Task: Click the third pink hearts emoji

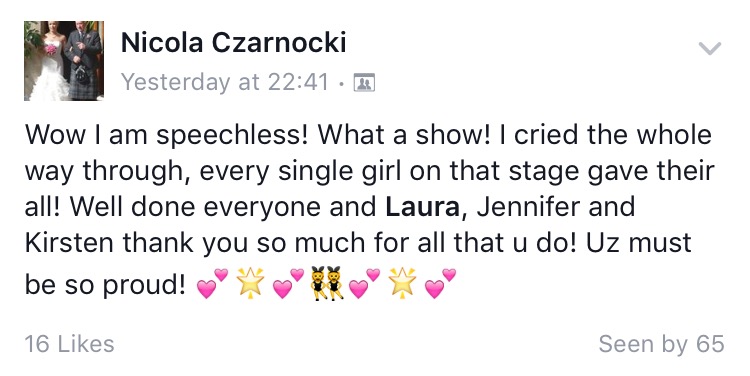Action: pyautogui.click(x=365, y=283)
